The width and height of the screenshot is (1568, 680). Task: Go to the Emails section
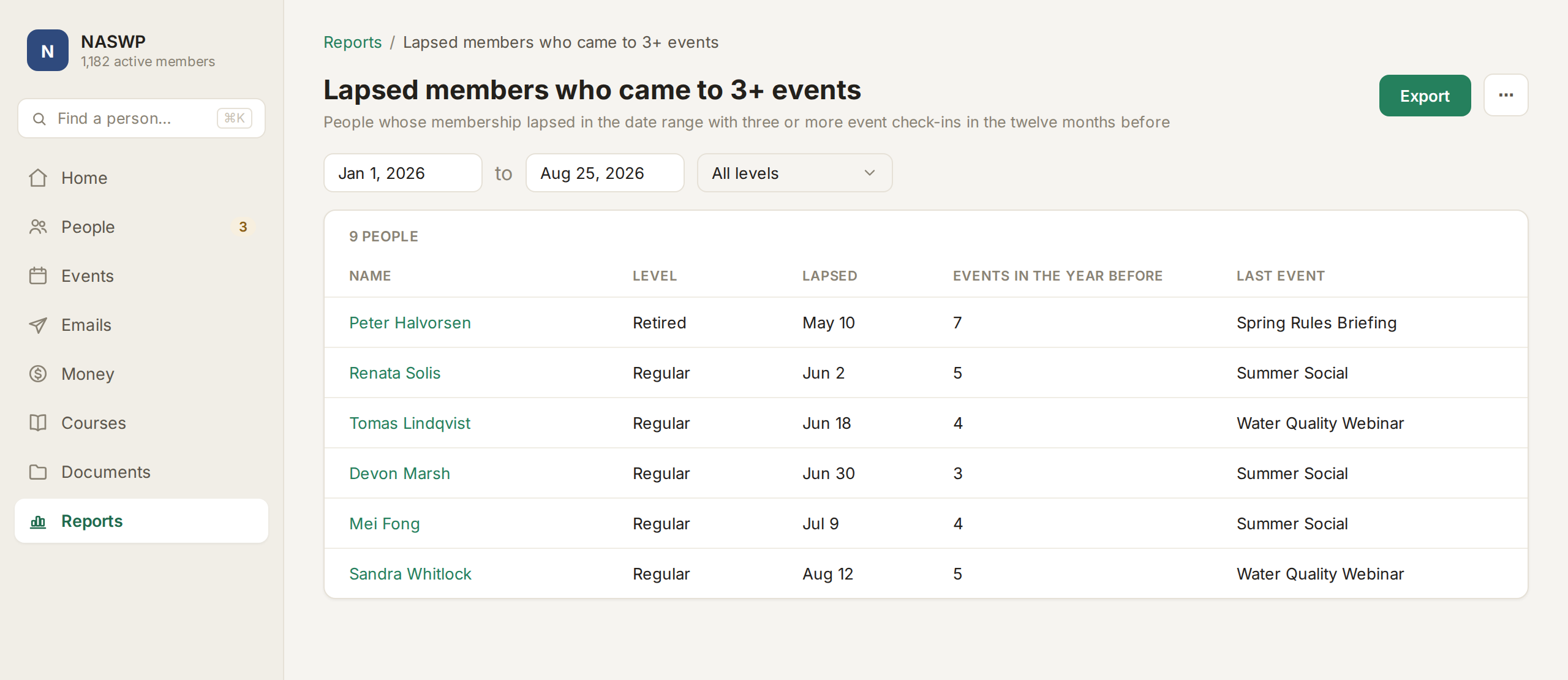[141, 325]
